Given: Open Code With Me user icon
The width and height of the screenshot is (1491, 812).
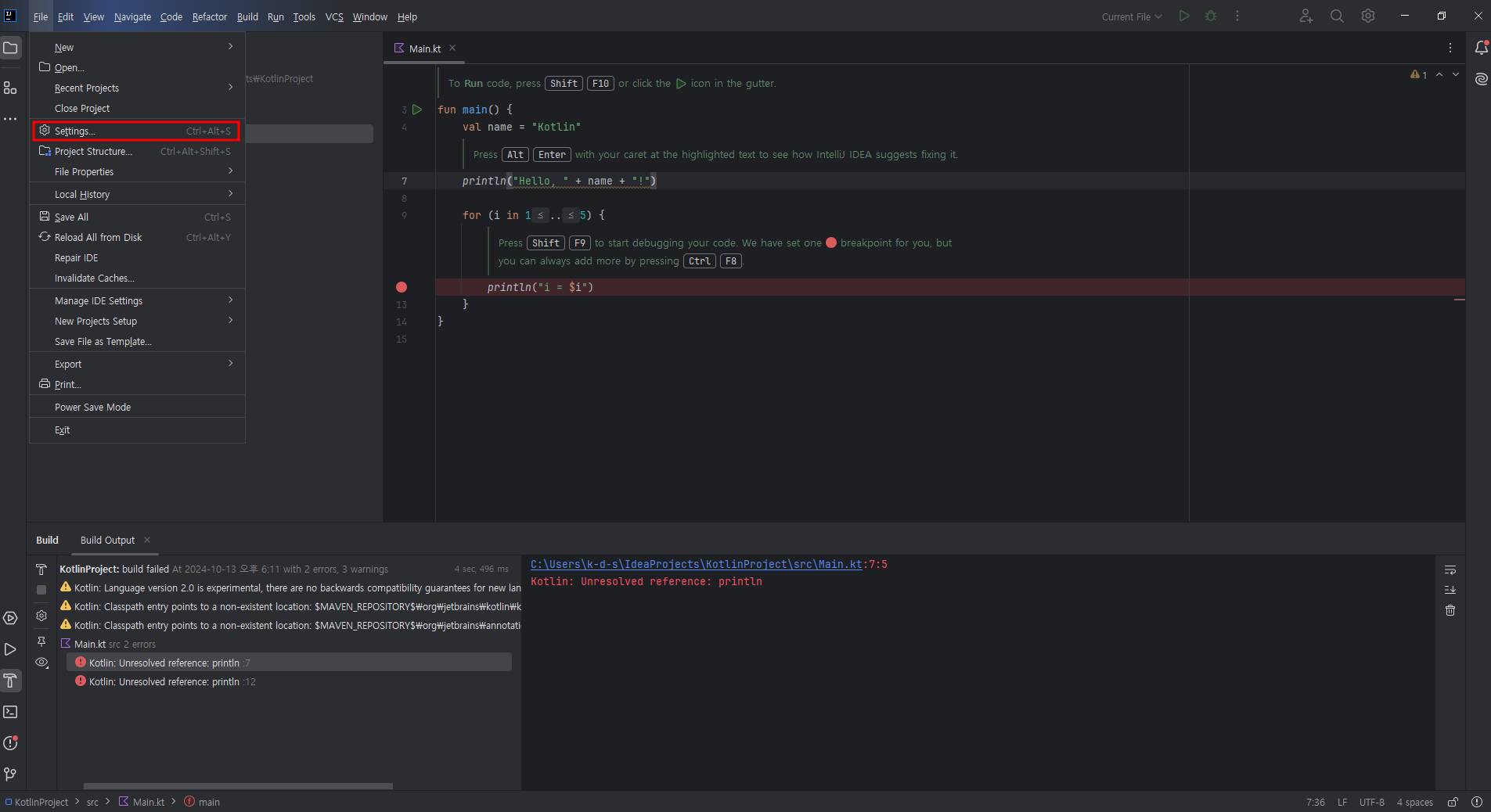Looking at the screenshot, I should (x=1306, y=16).
